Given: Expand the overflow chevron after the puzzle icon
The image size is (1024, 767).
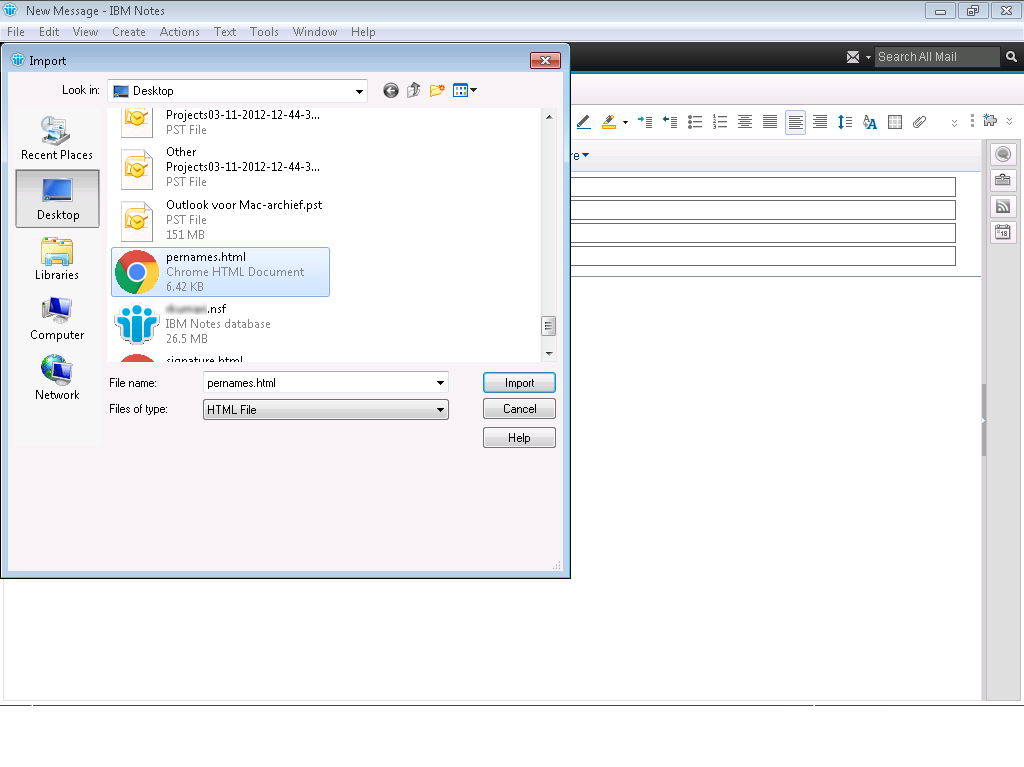Looking at the screenshot, I should pos(1010,122).
